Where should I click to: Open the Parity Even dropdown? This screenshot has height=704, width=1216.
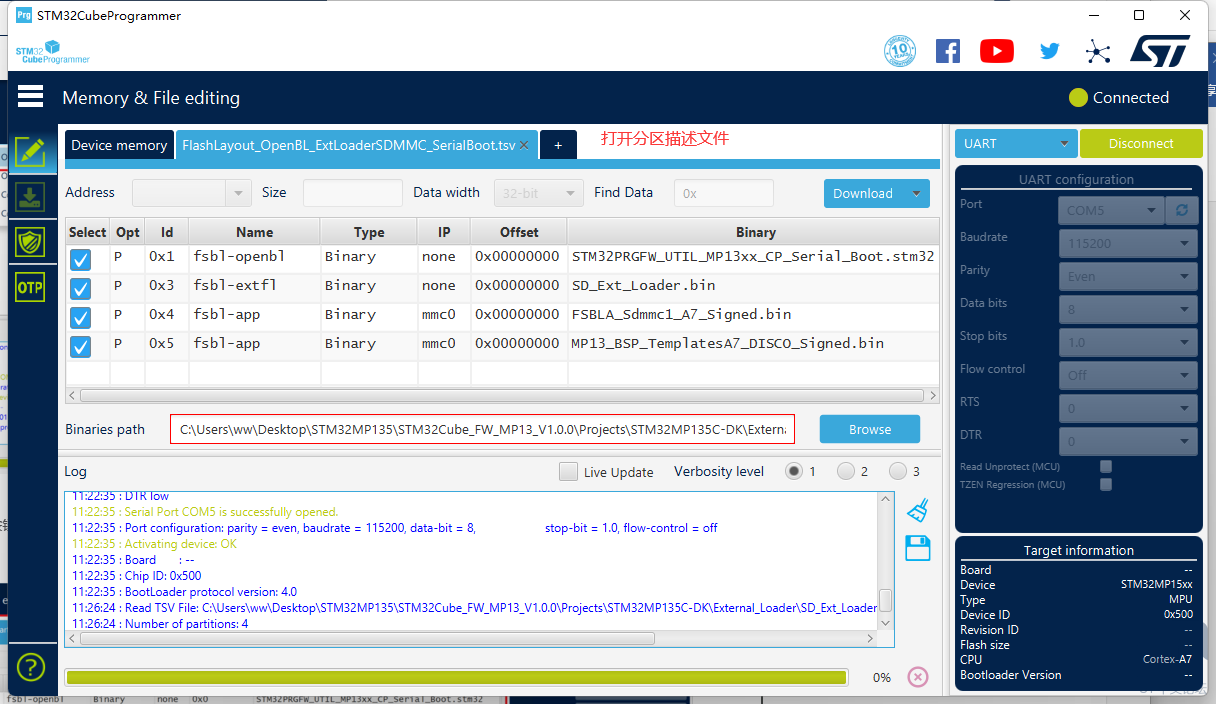click(1128, 276)
